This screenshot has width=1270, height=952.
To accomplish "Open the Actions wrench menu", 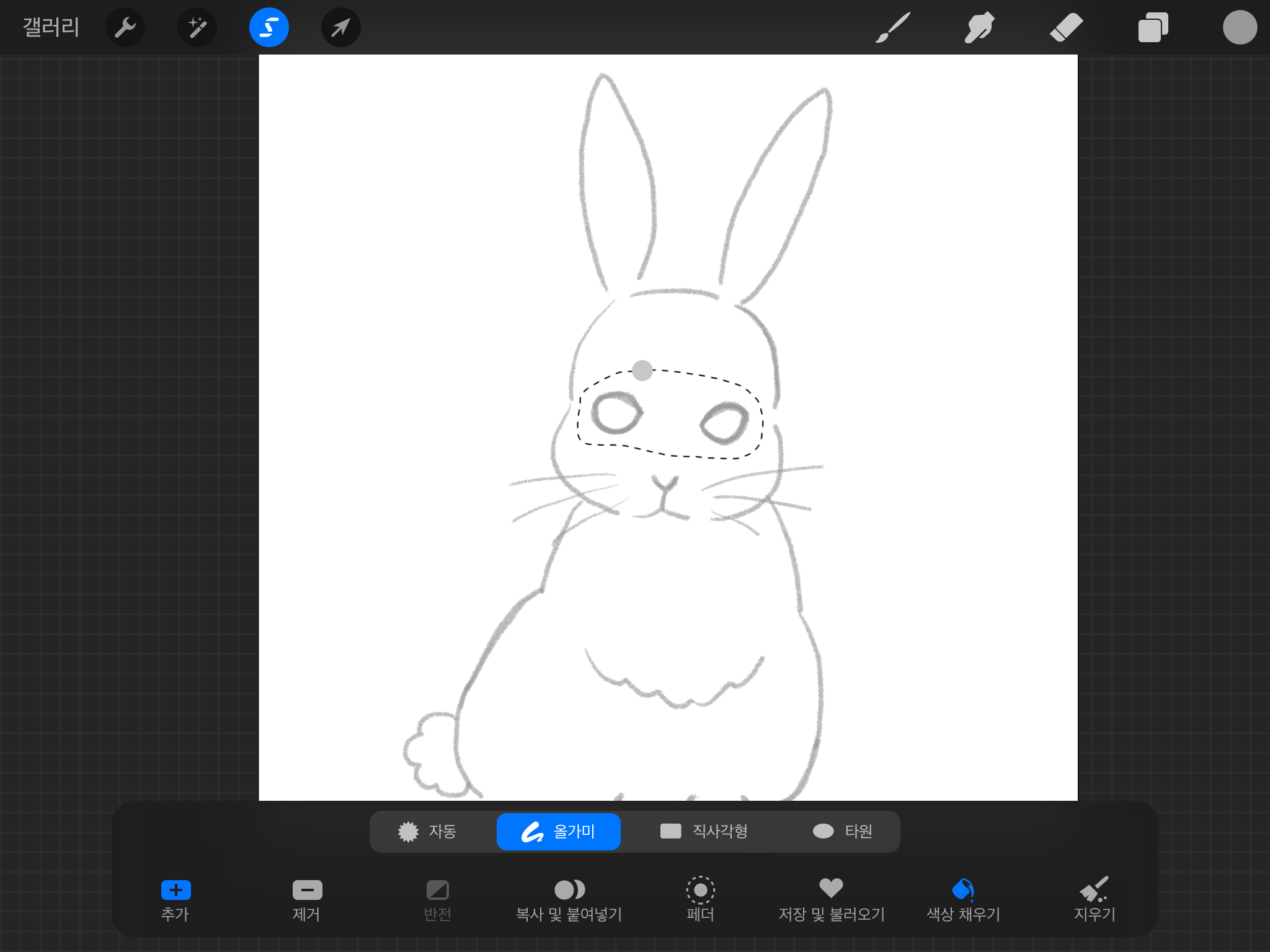I will (125, 27).
